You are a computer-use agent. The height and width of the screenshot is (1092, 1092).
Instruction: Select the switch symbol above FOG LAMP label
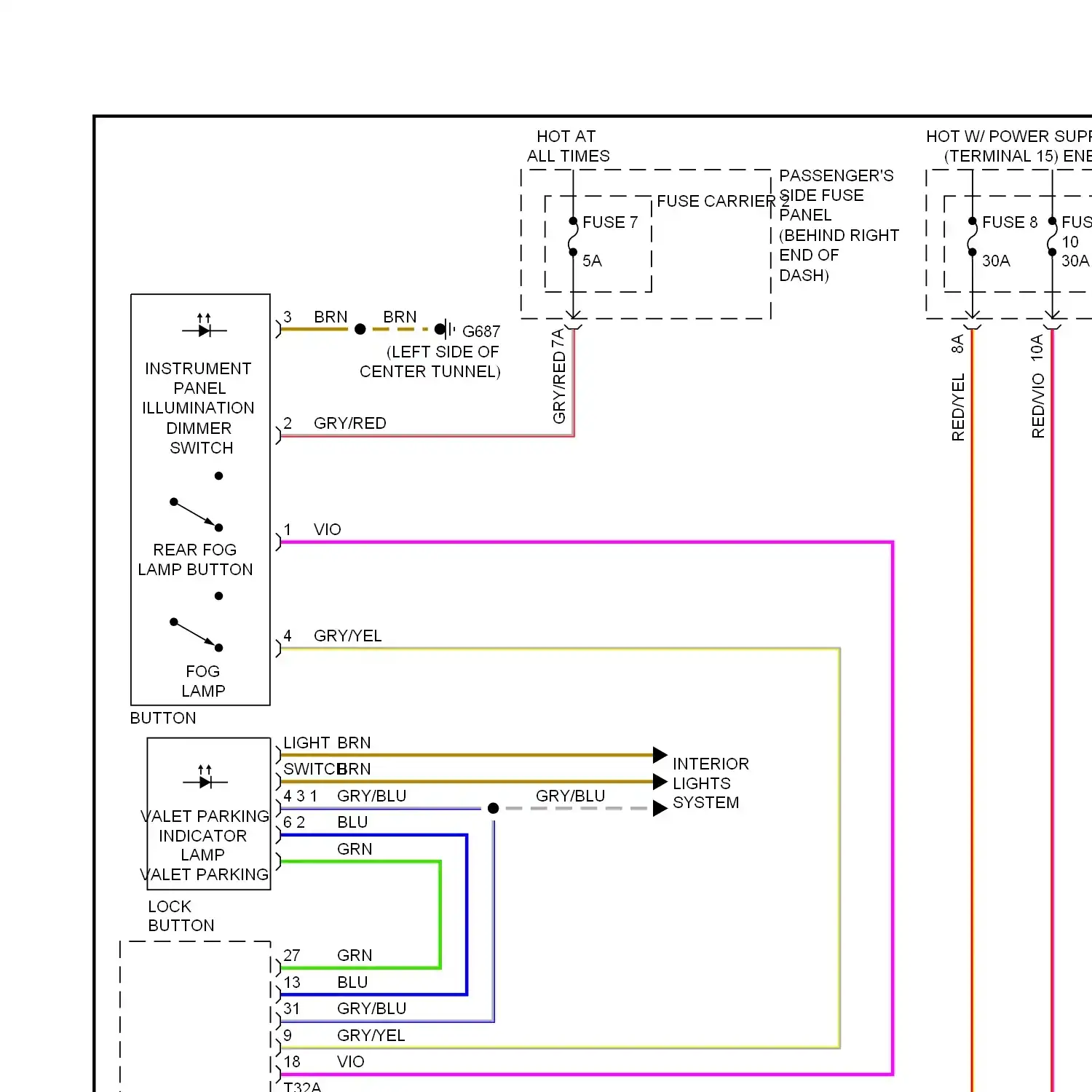coord(197,622)
